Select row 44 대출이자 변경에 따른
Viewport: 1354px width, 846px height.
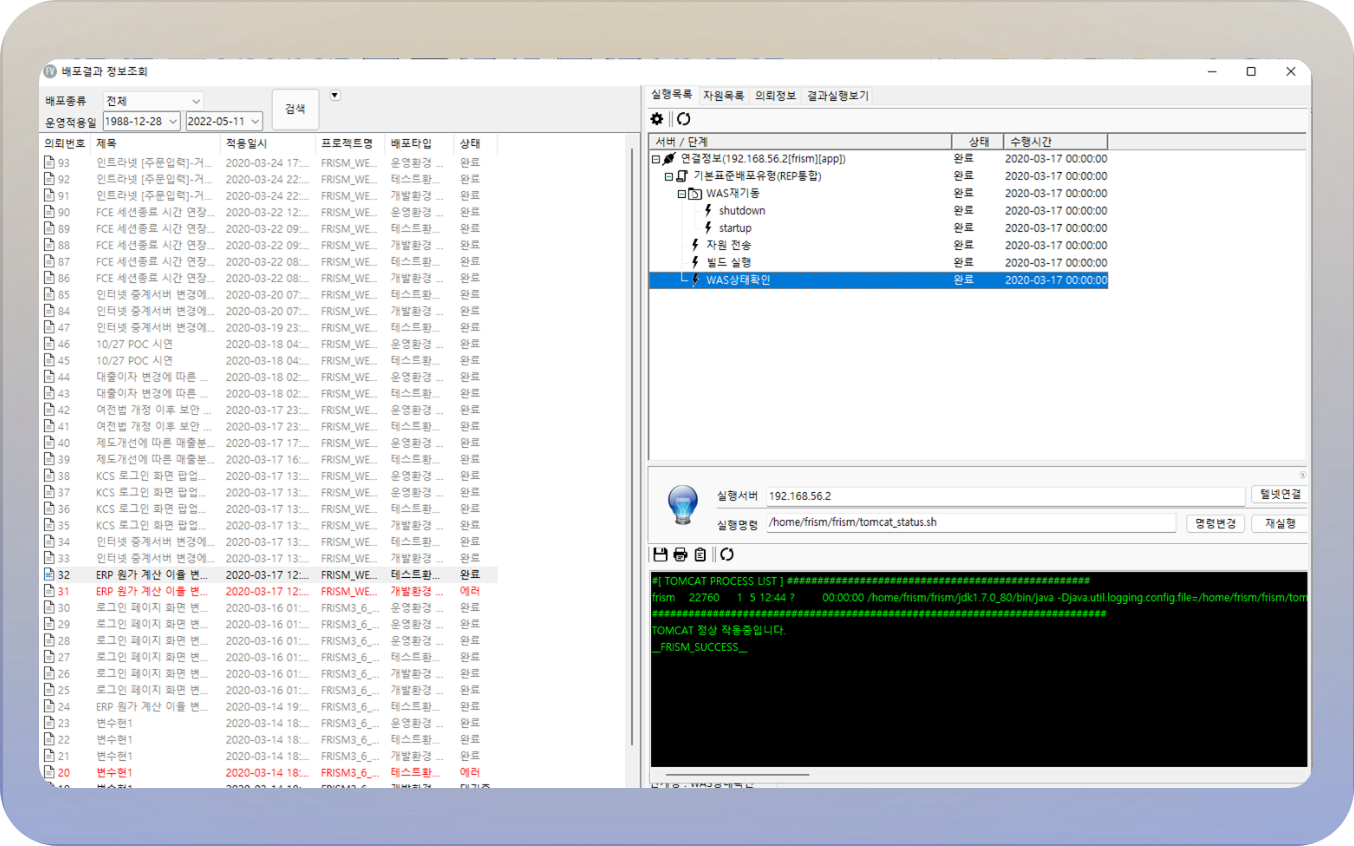tap(268, 377)
